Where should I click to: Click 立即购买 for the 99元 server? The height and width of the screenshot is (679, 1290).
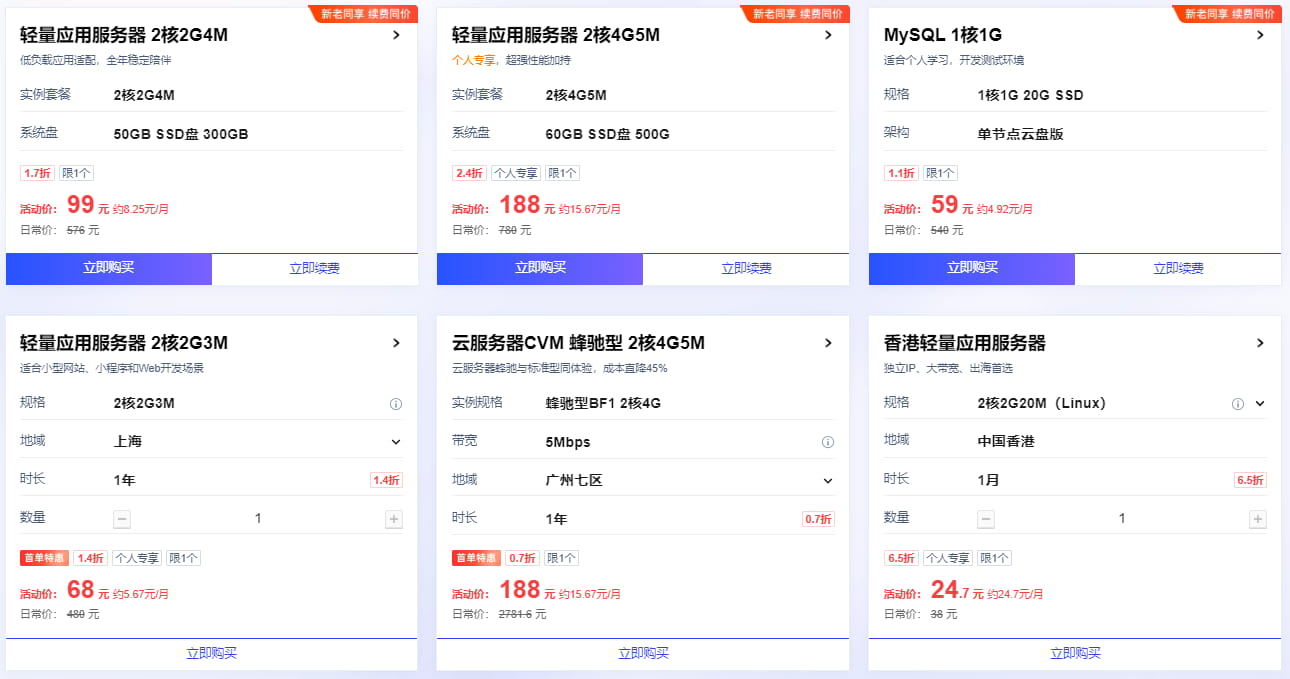click(109, 268)
